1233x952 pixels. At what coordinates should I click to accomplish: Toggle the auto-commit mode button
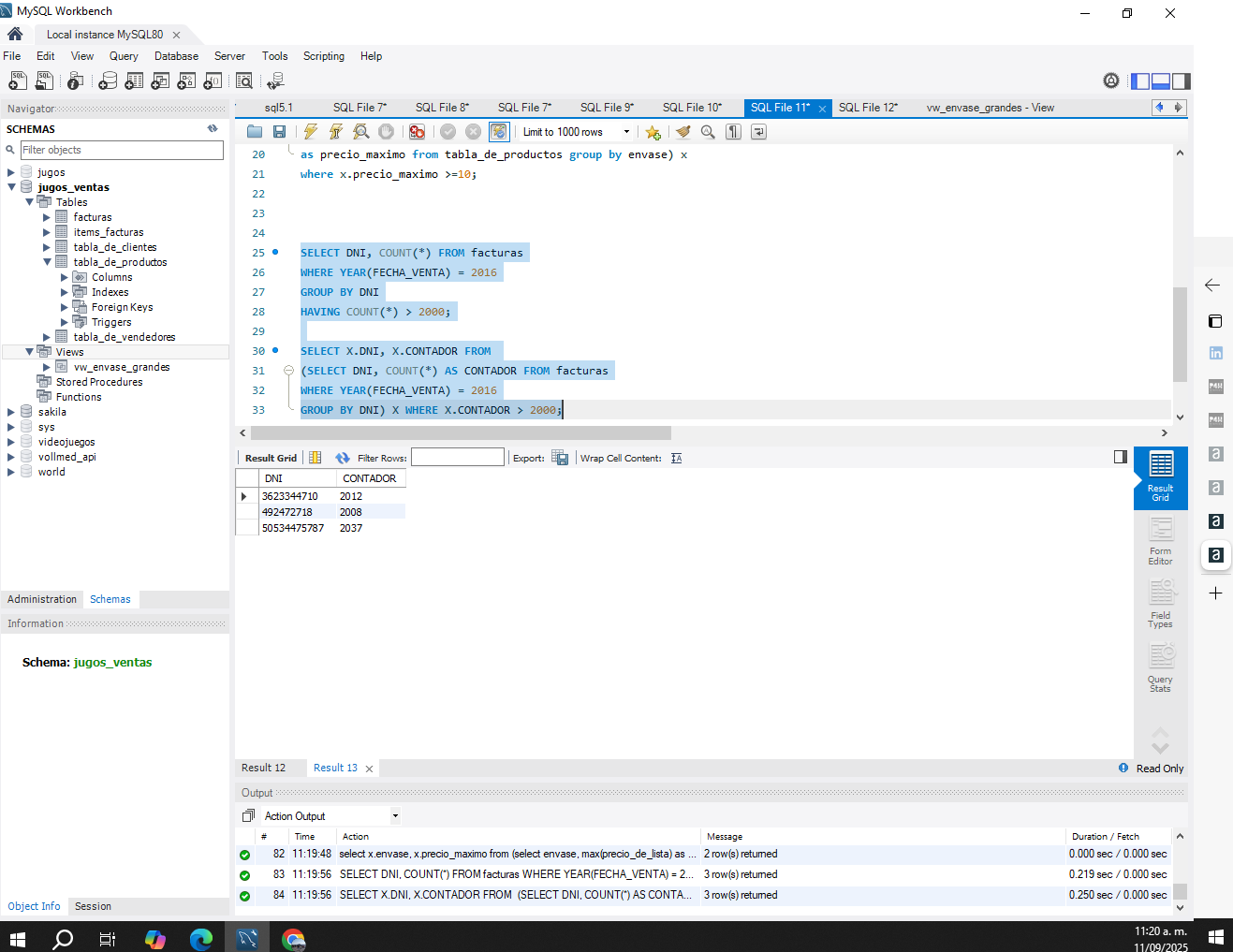pyautogui.click(x=499, y=132)
